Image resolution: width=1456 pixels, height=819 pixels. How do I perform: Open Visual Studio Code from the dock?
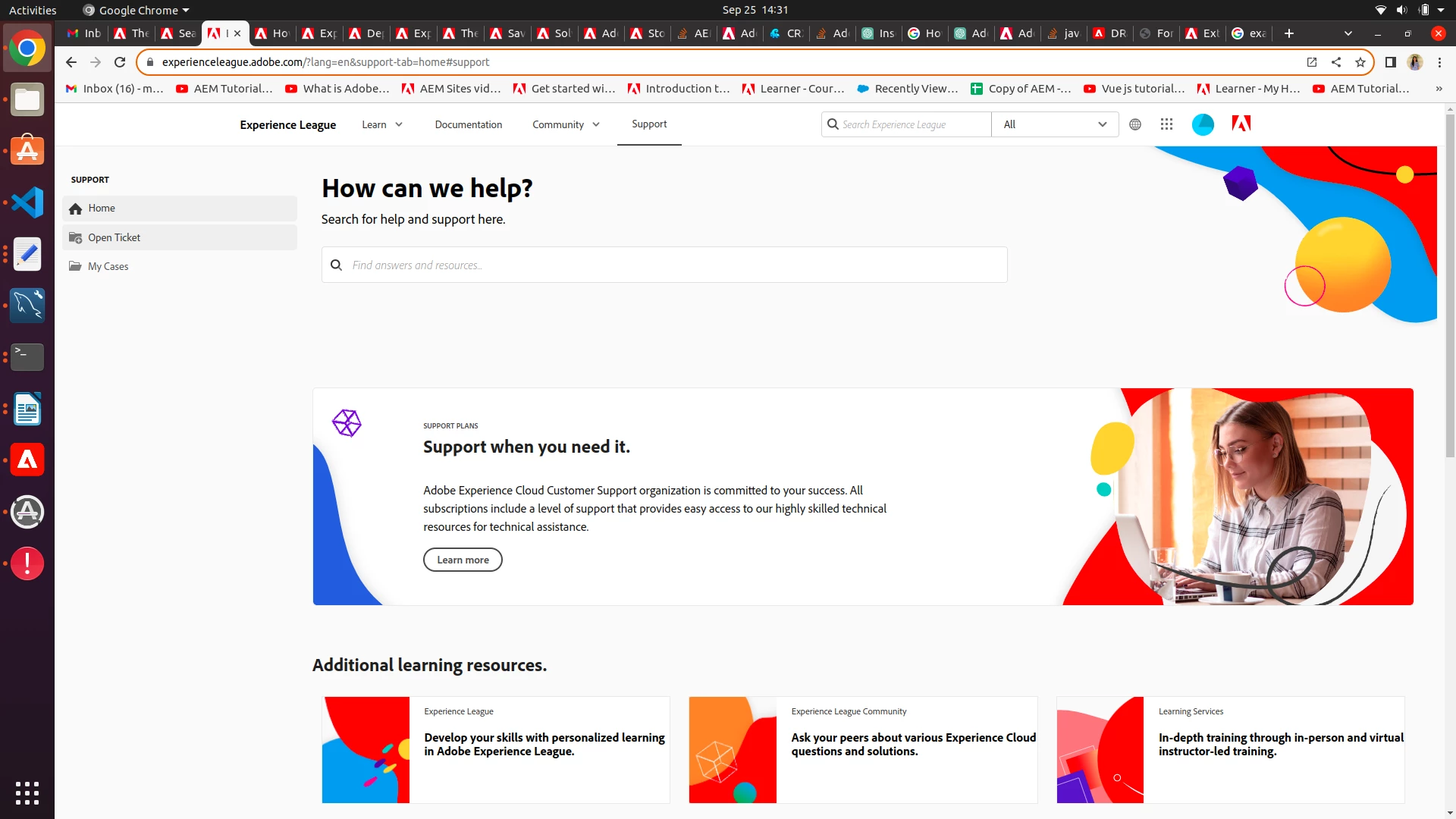tap(27, 202)
